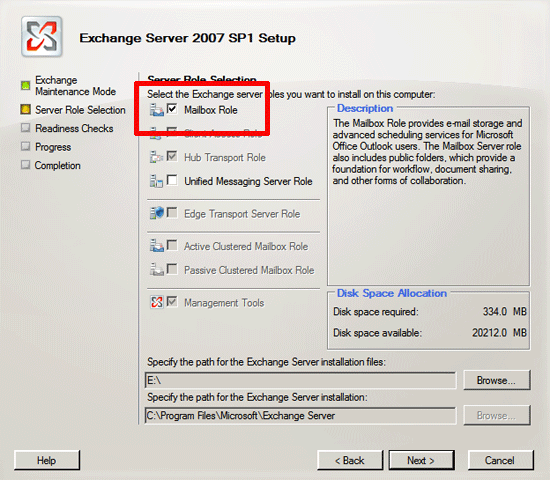Toggle the Edge Transport Server Role checkbox
The width and height of the screenshot is (550, 480).
pyautogui.click(x=172, y=212)
